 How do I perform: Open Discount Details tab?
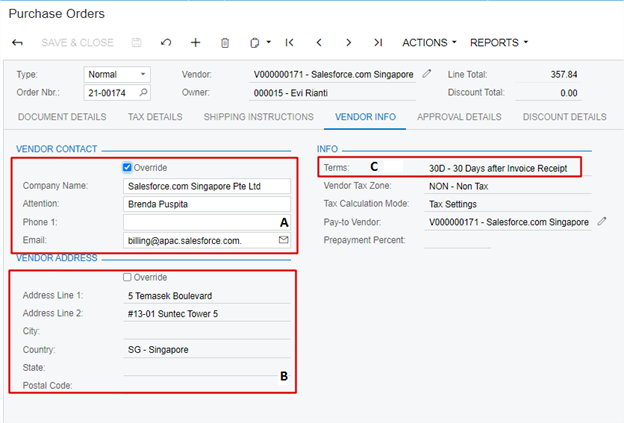[x=565, y=117]
